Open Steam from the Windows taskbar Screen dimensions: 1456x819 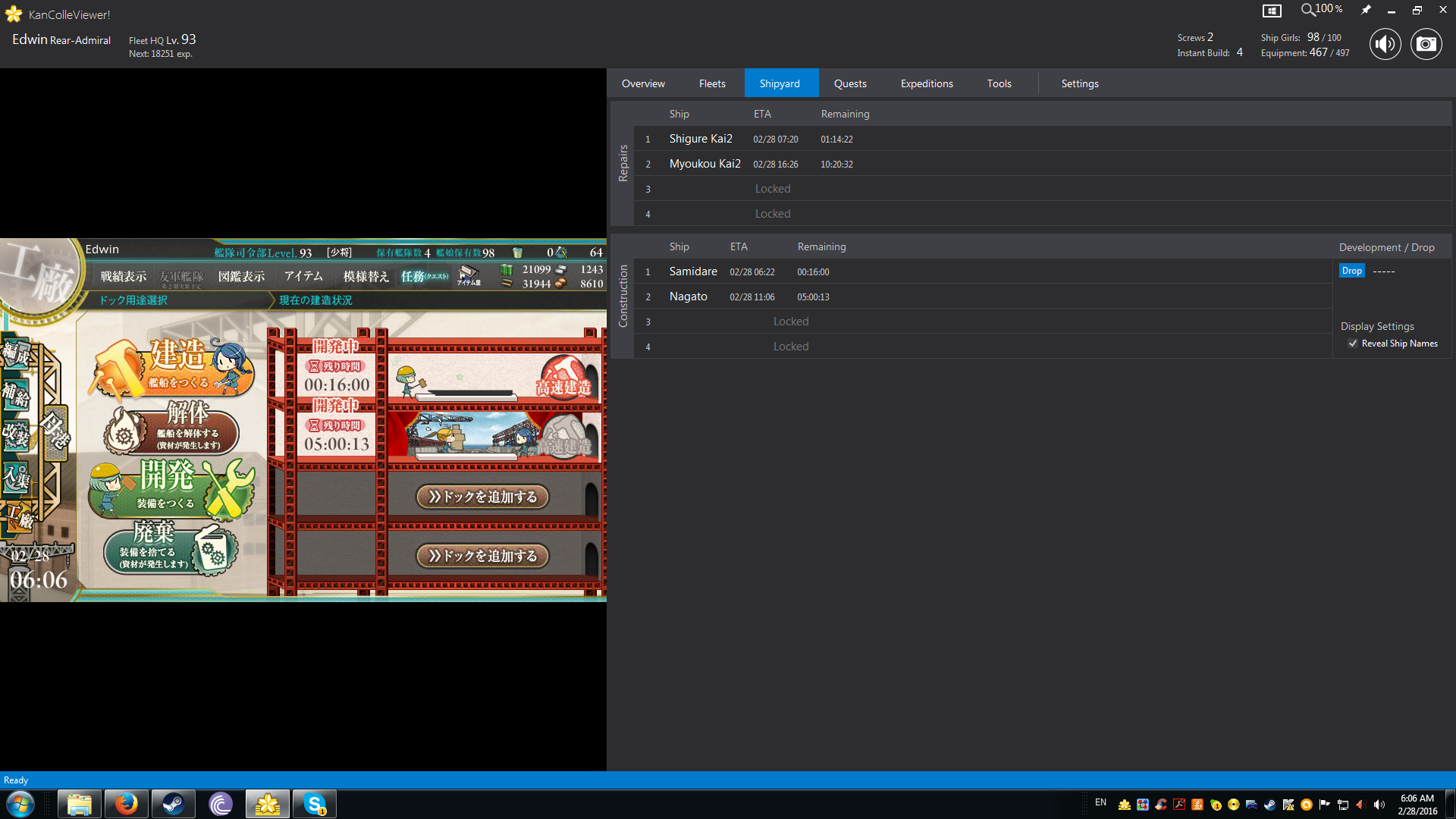[173, 804]
